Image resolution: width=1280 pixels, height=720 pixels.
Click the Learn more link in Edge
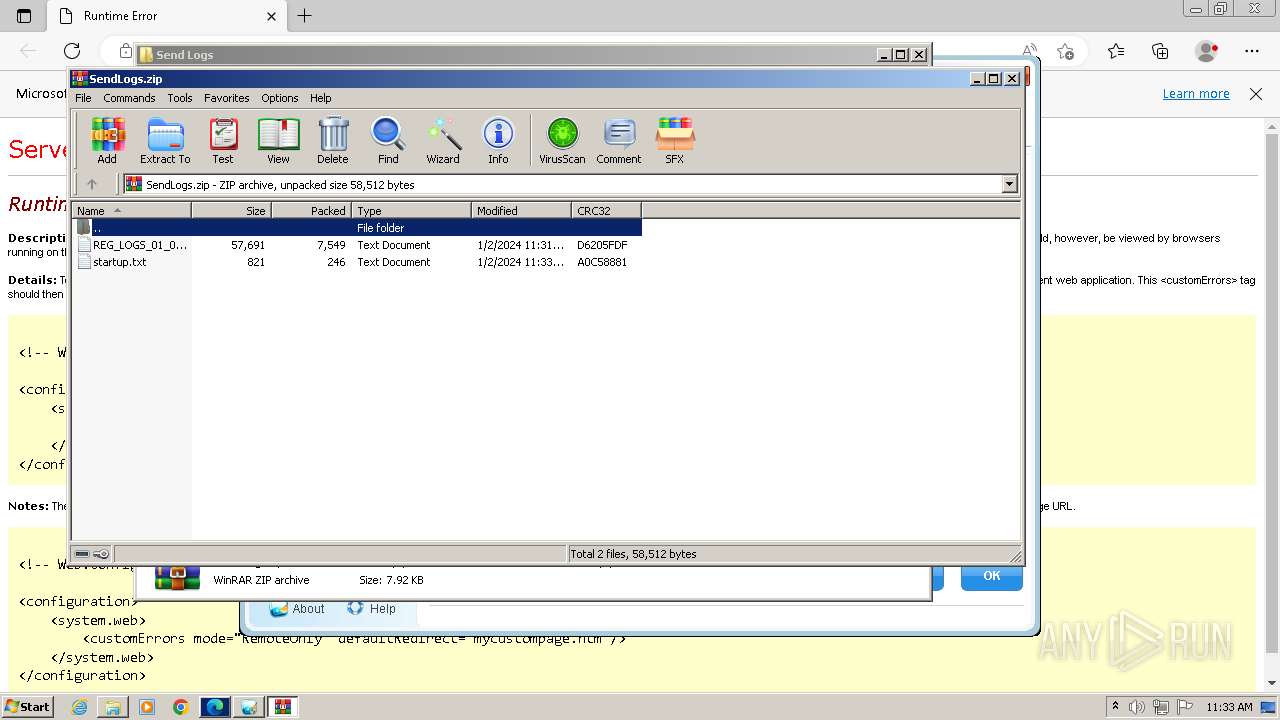point(1196,94)
